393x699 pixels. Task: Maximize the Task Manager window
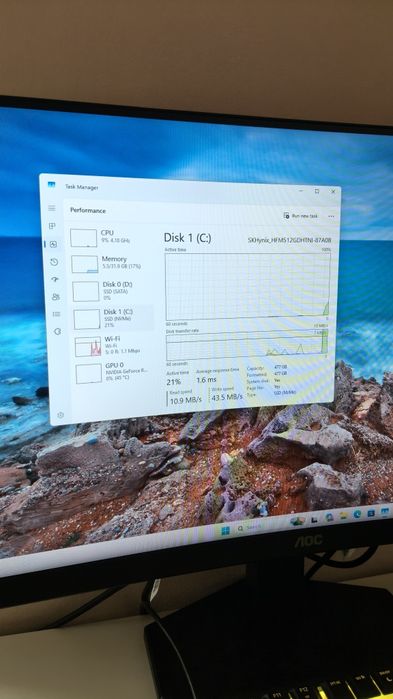tap(317, 191)
